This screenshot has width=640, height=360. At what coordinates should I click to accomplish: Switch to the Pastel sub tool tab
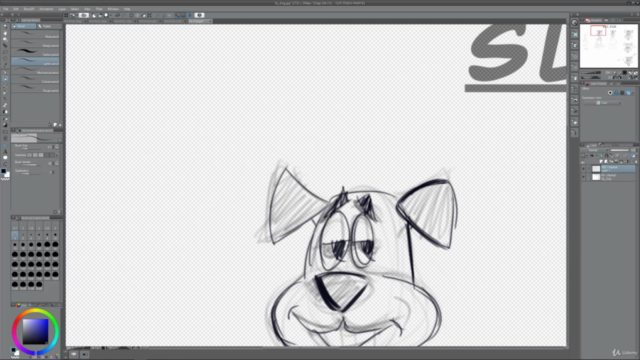click(x=49, y=26)
